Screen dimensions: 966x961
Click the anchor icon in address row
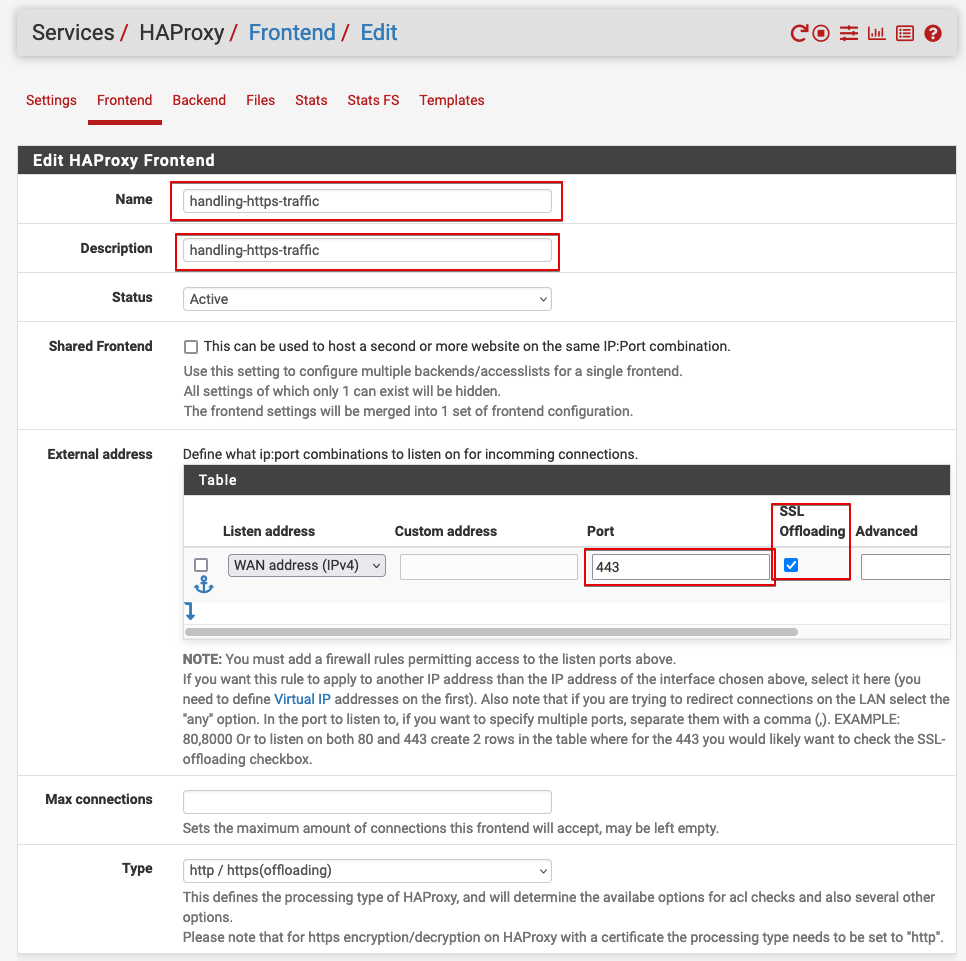(204, 585)
